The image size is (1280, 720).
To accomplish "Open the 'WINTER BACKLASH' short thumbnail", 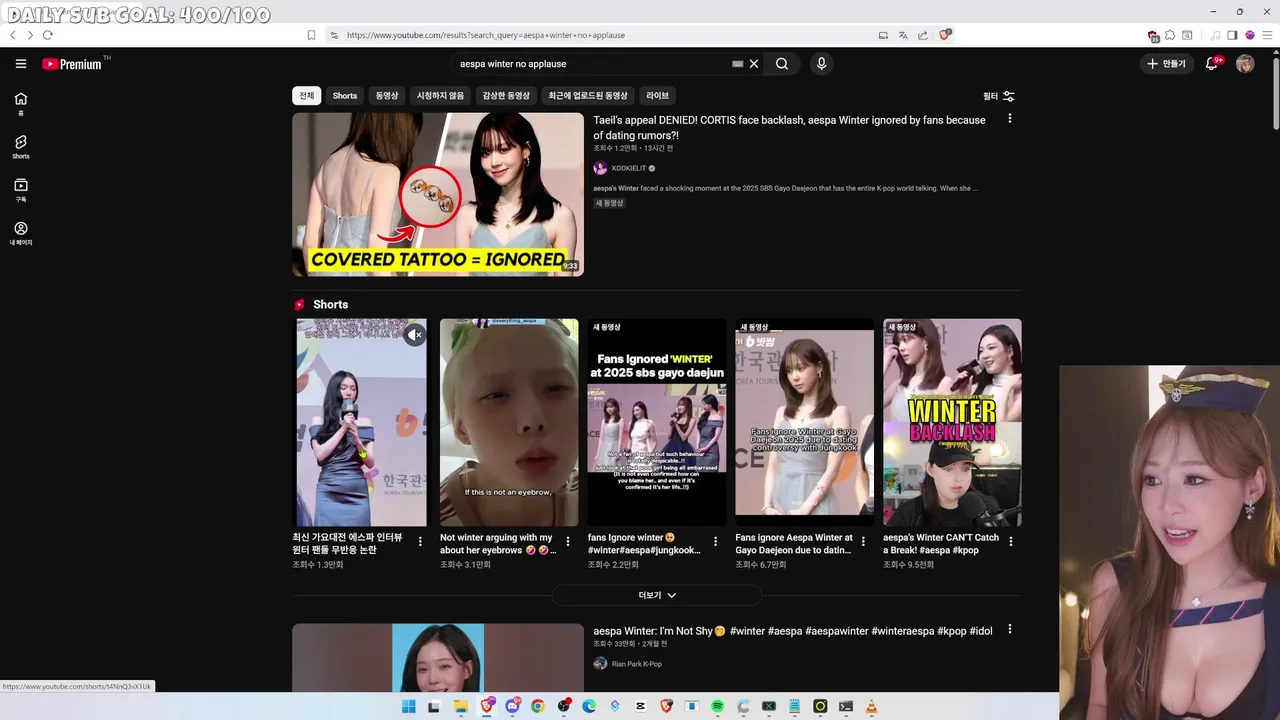I will (x=952, y=422).
